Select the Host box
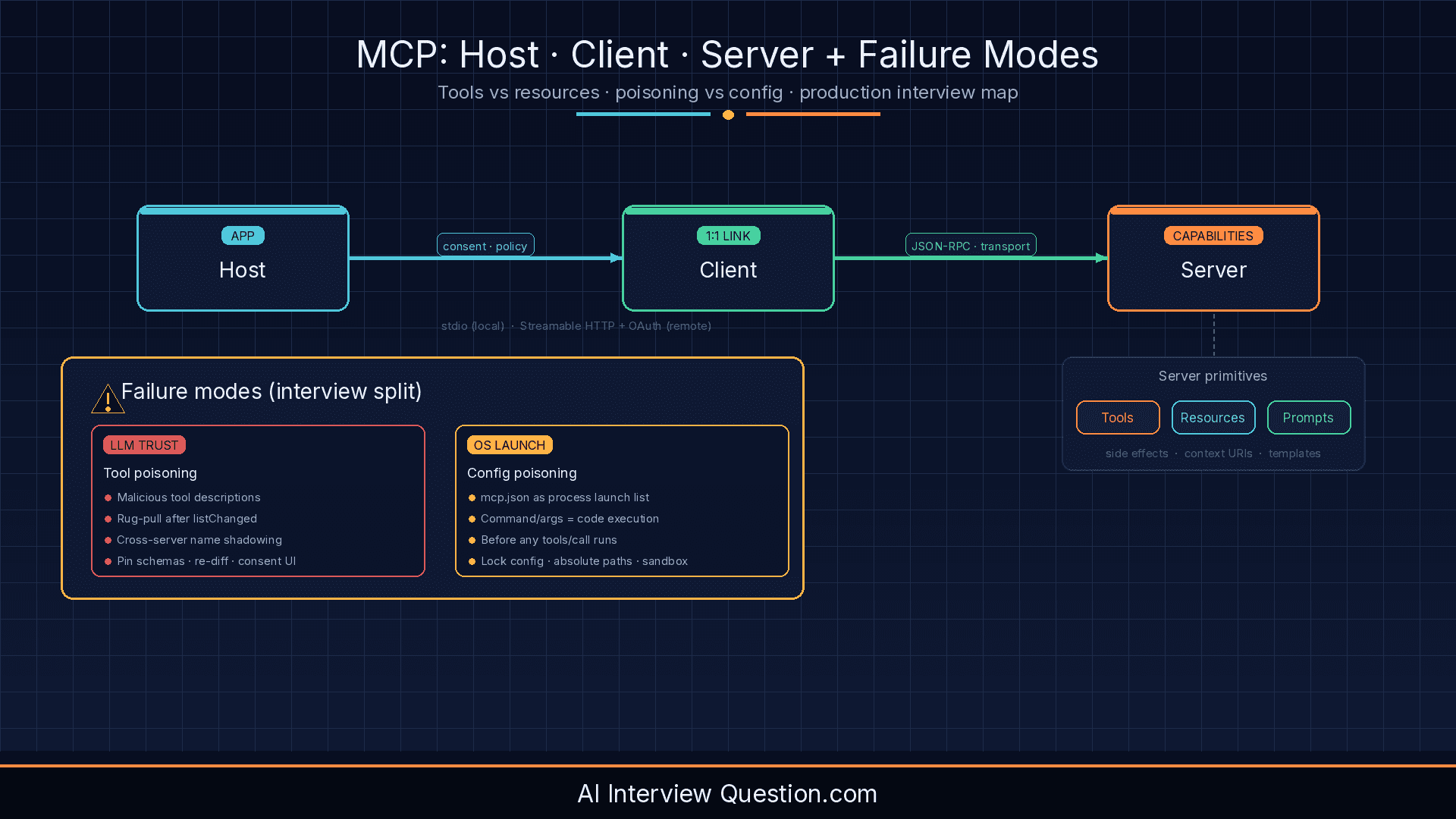Screen dimensions: 1456x819 tap(243, 258)
